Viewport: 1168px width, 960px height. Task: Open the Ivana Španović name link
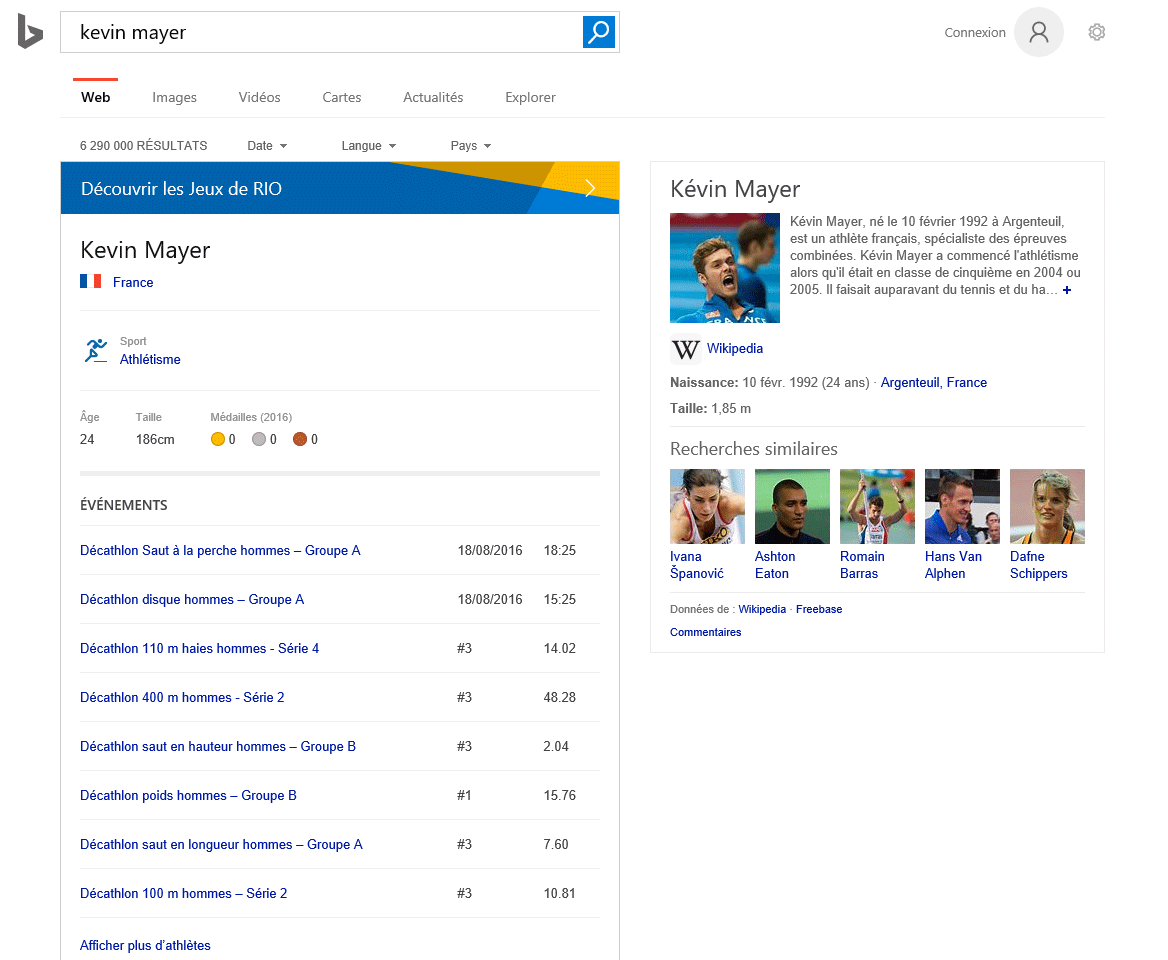696,565
